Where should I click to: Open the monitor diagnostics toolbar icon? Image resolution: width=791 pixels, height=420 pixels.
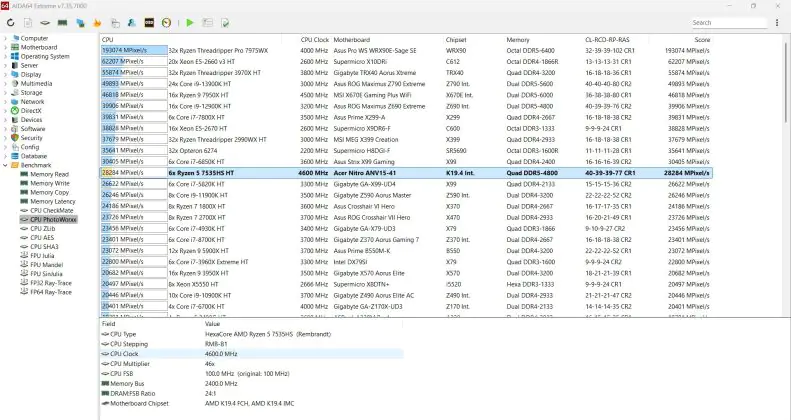pos(80,23)
